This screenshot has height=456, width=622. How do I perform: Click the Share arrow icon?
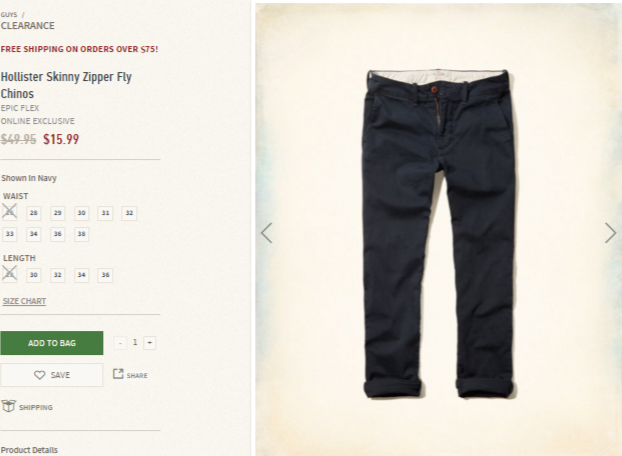(x=118, y=374)
